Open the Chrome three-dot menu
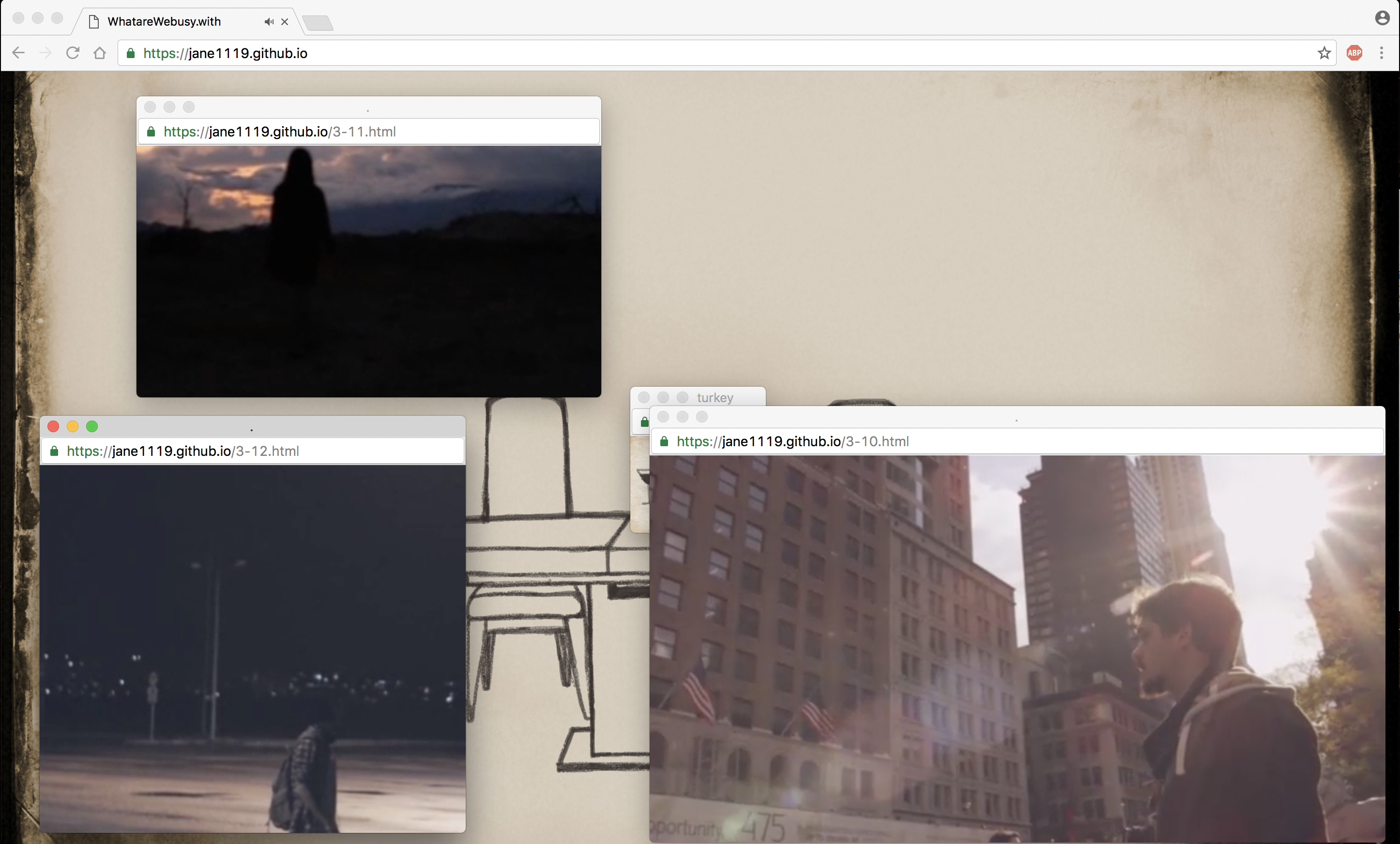 [1381, 53]
